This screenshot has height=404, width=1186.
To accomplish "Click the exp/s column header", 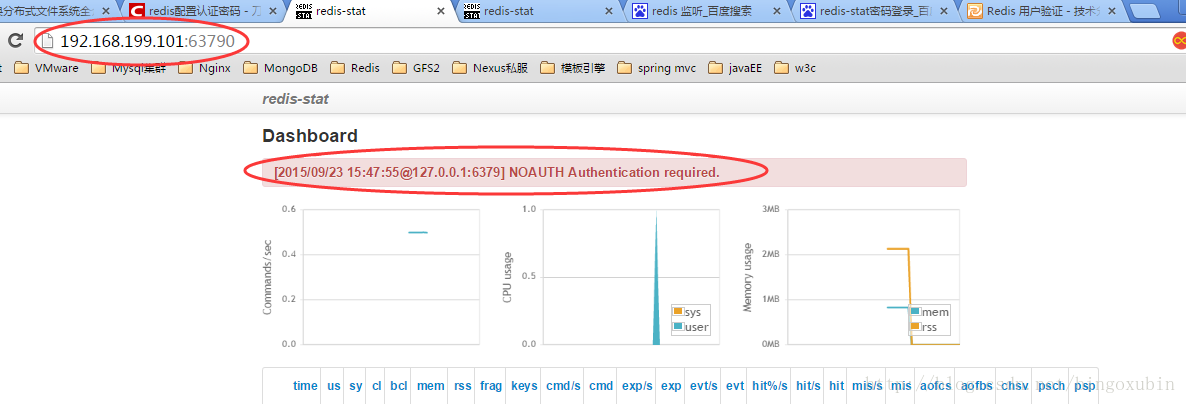I will click(x=637, y=386).
